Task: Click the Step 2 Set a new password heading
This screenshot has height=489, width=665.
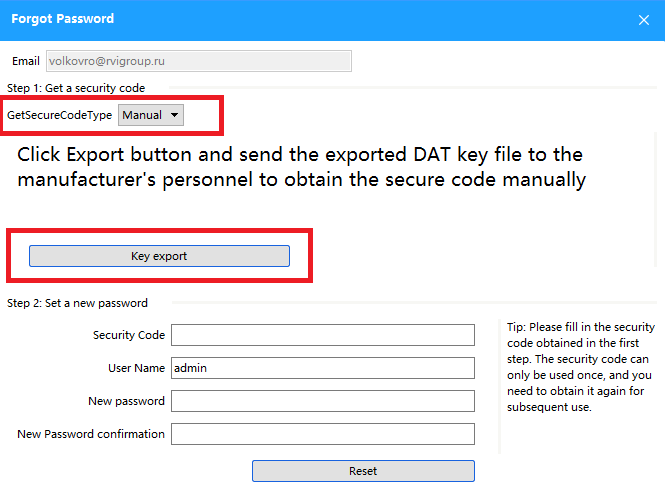Action: coord(77,303)
